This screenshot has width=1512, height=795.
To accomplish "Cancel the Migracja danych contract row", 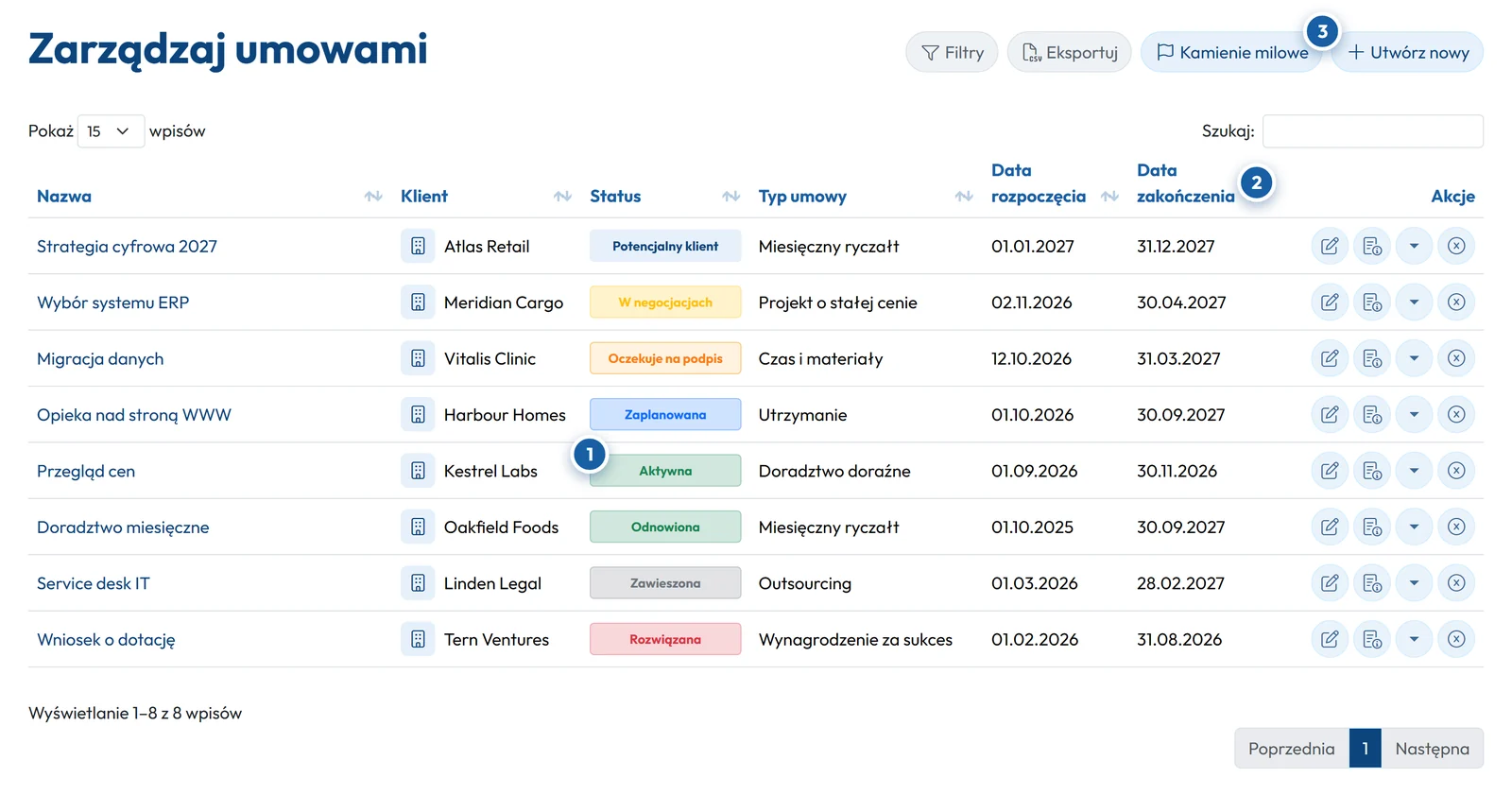I will (x=1456, y=358).
